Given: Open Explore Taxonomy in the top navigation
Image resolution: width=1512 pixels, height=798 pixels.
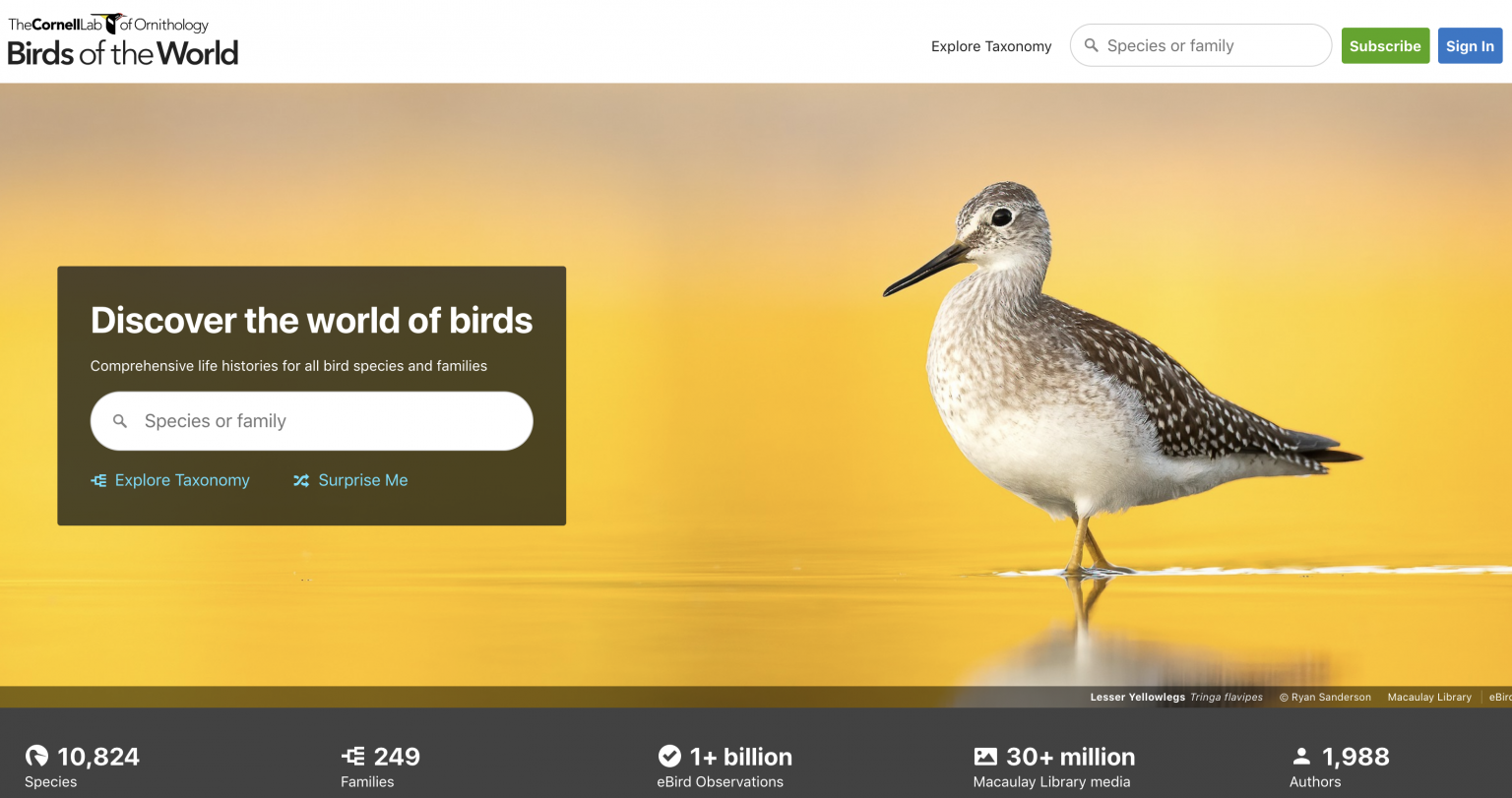Looking at the screenshot, I should [991, 46].
